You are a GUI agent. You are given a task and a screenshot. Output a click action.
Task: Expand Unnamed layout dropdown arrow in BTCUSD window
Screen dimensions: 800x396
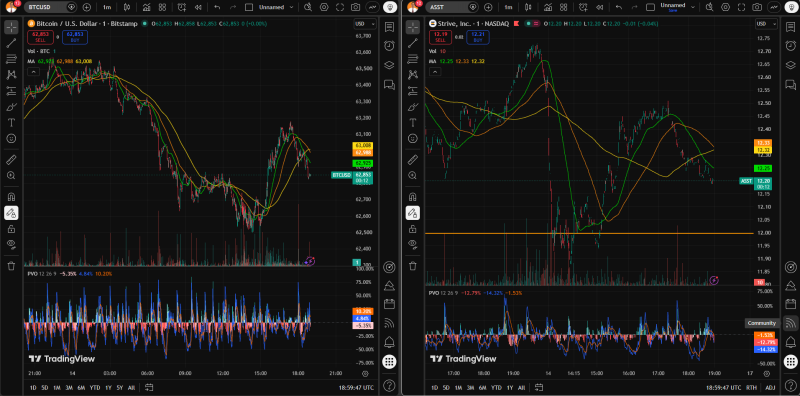[291, 8]
